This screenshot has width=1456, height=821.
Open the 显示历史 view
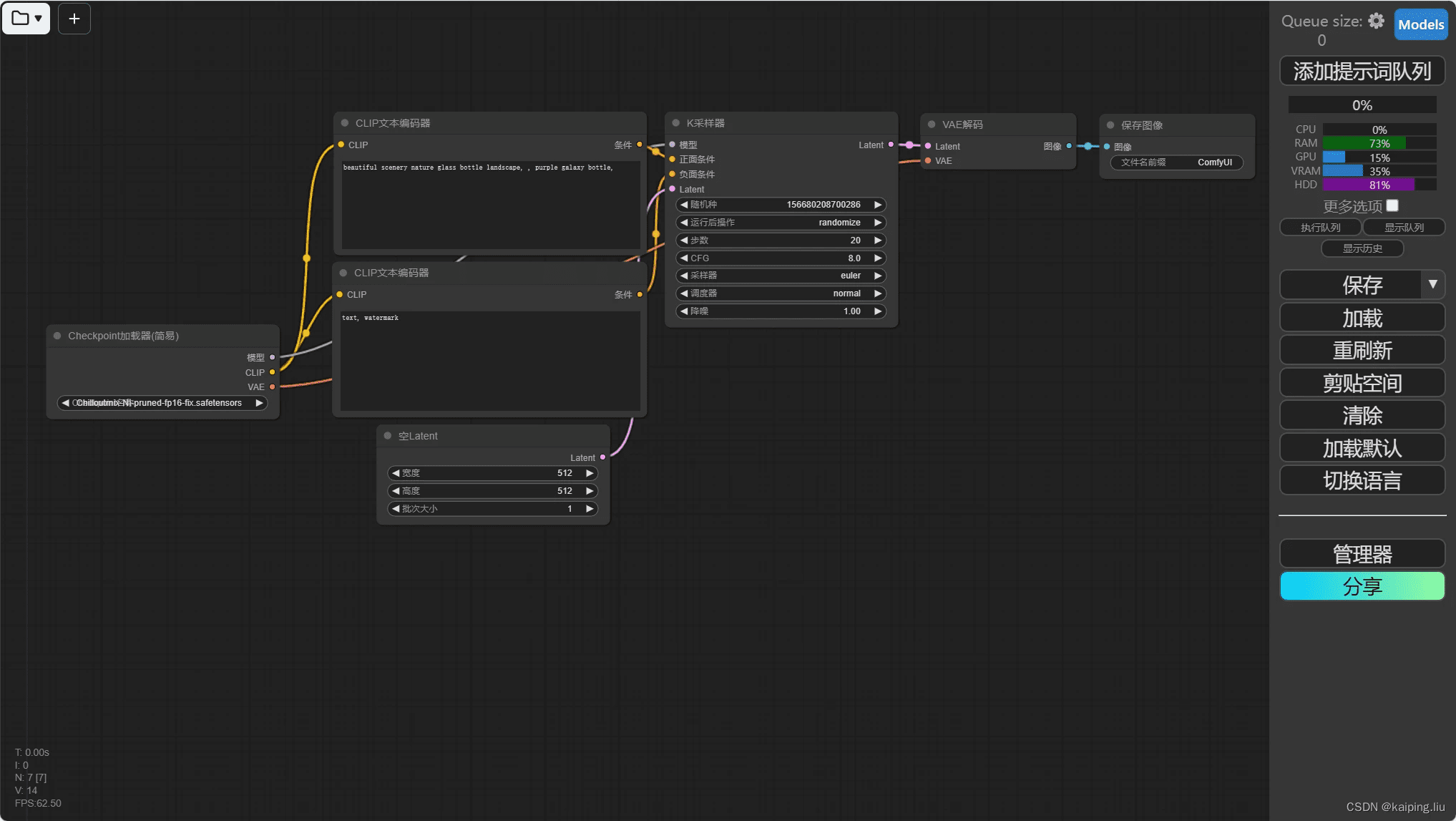(x=1362, y=248)
